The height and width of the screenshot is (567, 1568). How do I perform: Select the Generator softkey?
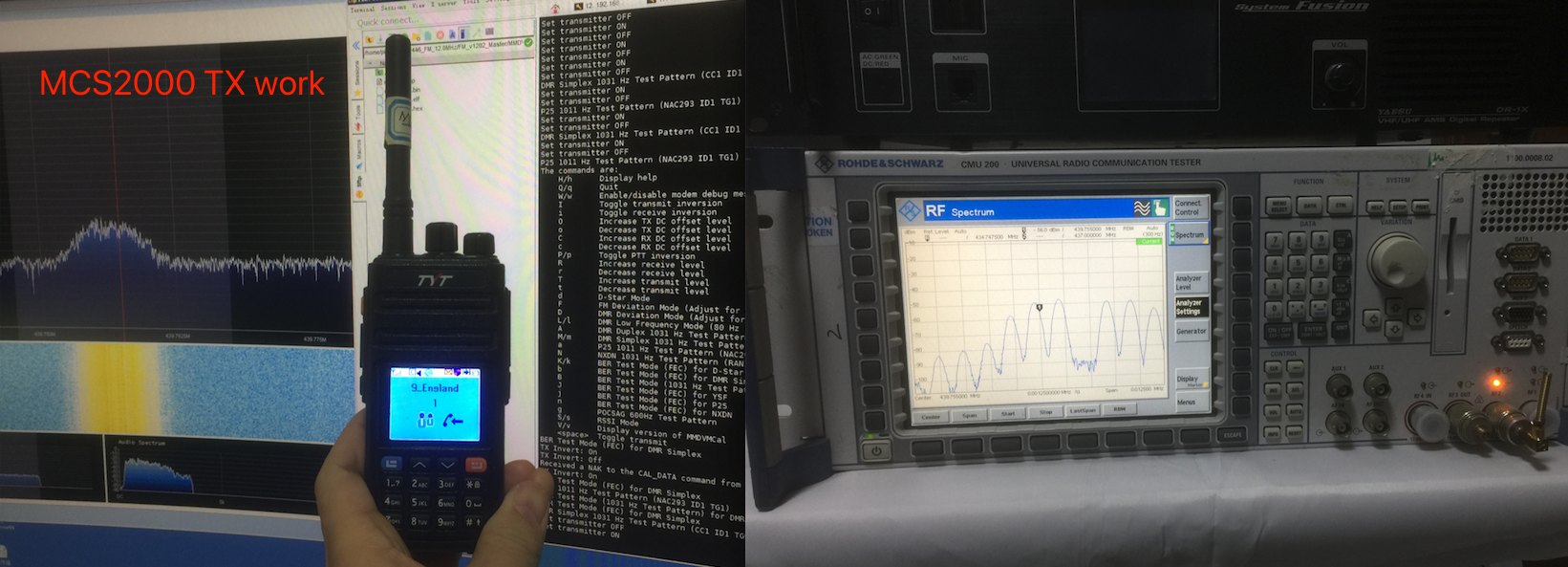[1190, 332]
